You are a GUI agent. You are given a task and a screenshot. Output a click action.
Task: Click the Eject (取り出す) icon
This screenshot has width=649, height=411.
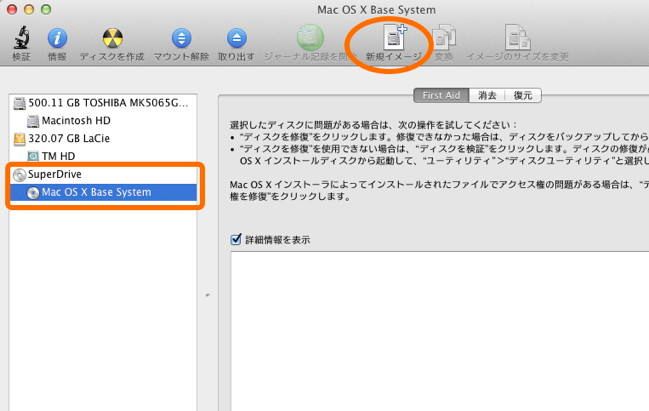(x=236, y=38)
